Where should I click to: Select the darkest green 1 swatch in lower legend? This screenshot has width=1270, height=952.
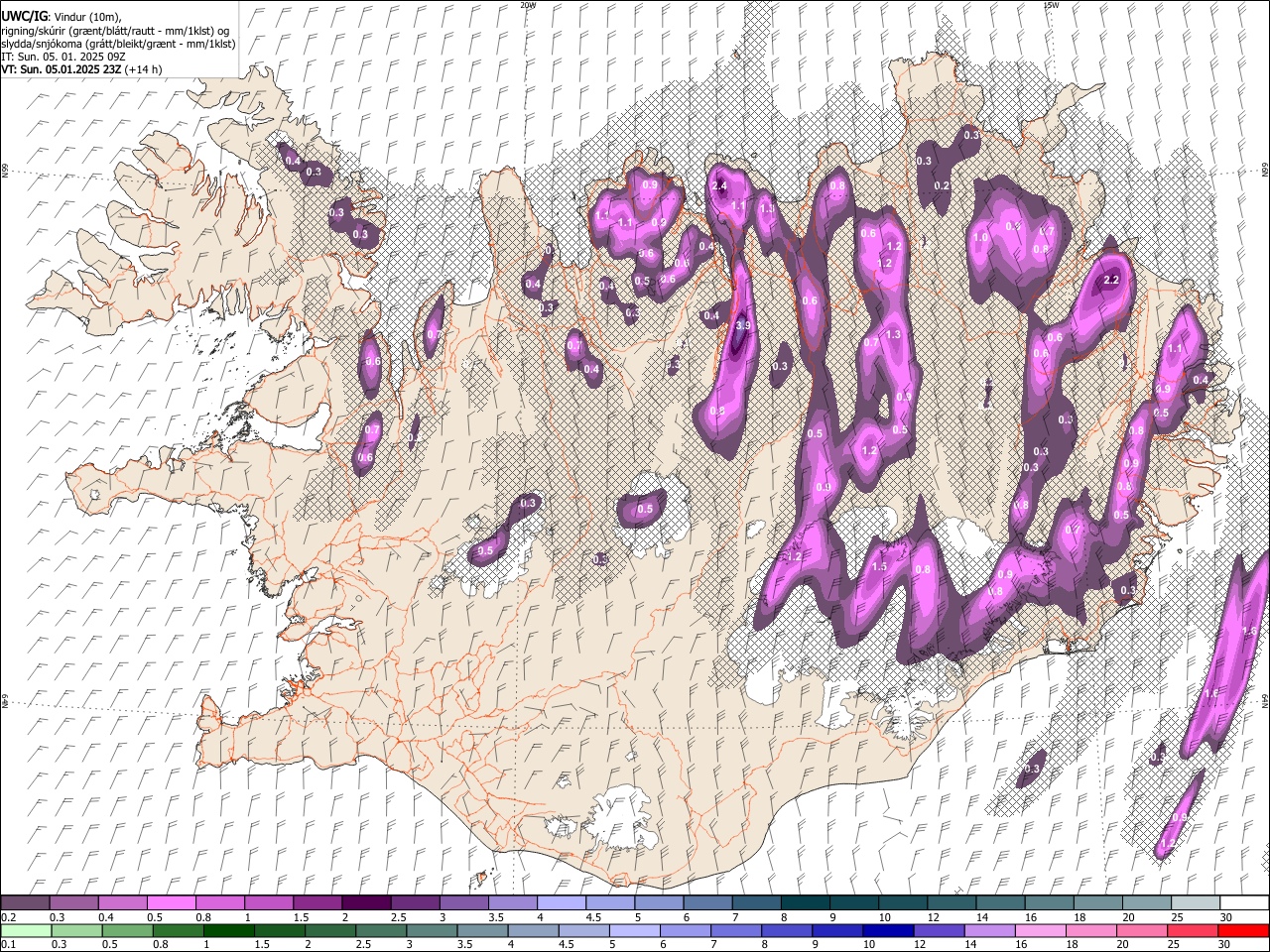228,930
